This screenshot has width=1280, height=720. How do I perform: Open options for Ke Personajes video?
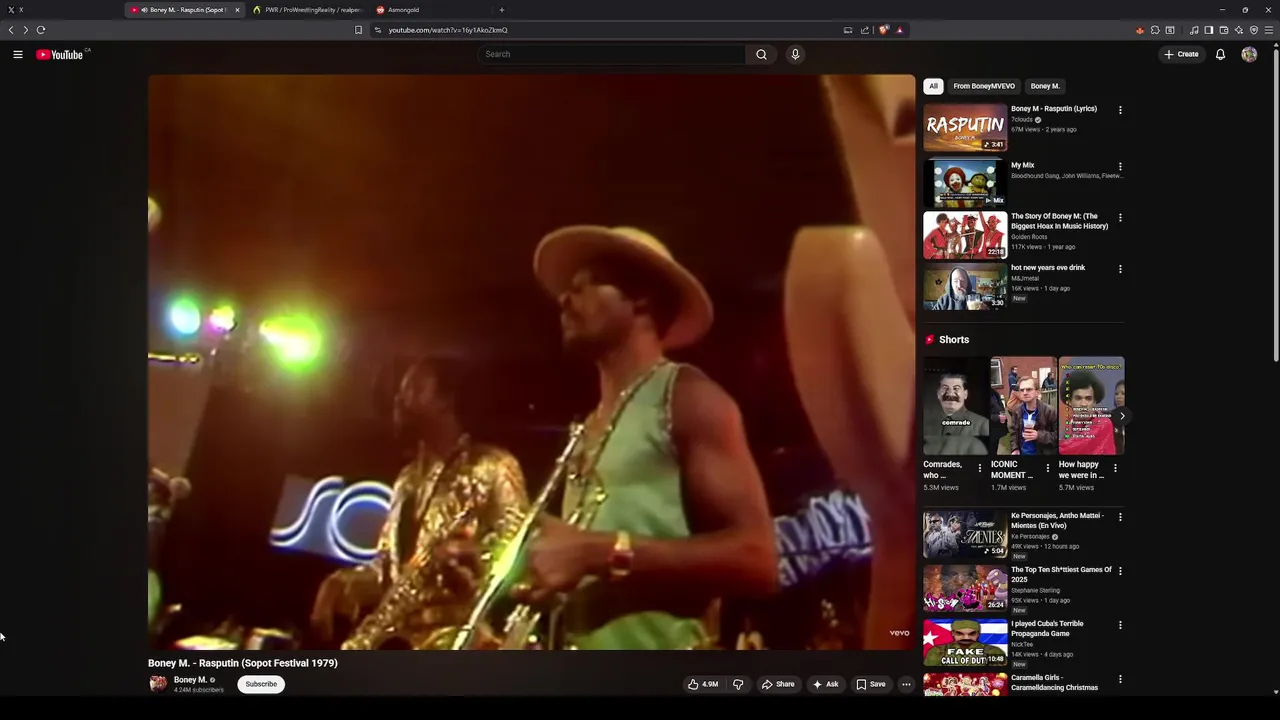pyautogui.click(x=1120, y=517)
